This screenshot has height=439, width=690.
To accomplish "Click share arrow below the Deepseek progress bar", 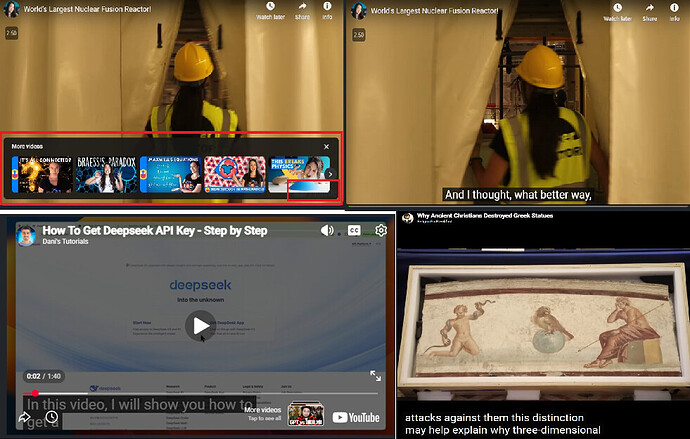I will (25, 417).
